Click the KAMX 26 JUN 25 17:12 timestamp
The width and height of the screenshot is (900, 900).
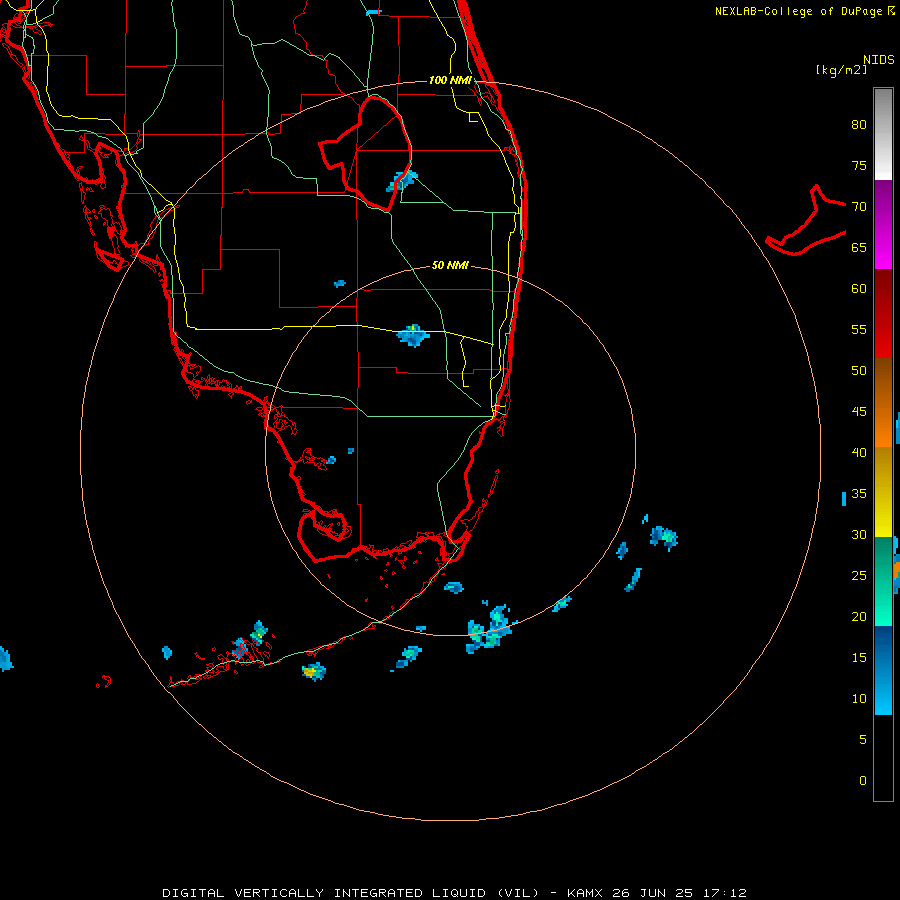pyautogui.click(x=657, y=893)
